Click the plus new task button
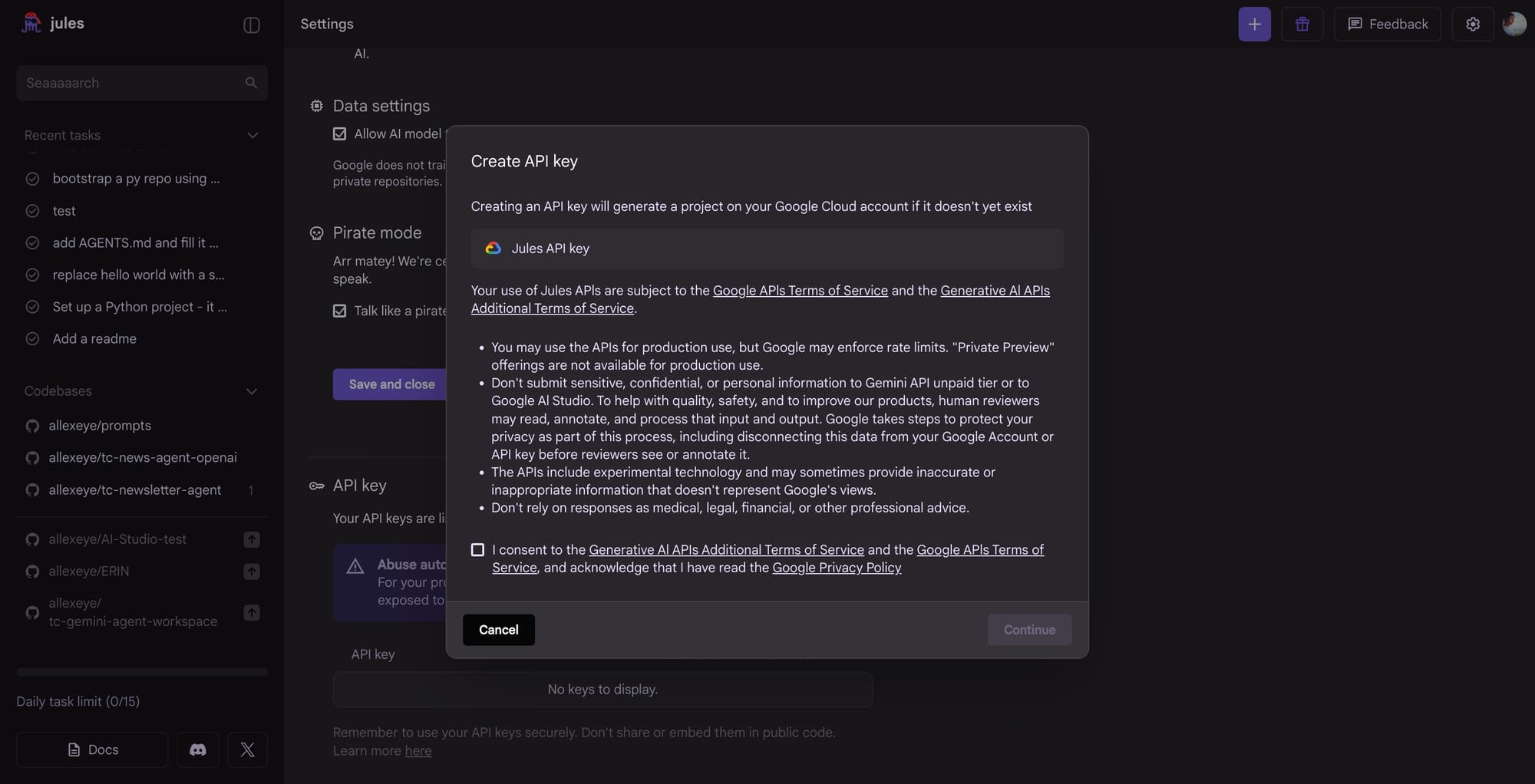The width and height of the screenshot is (1535, 784). click(1254, 25)
